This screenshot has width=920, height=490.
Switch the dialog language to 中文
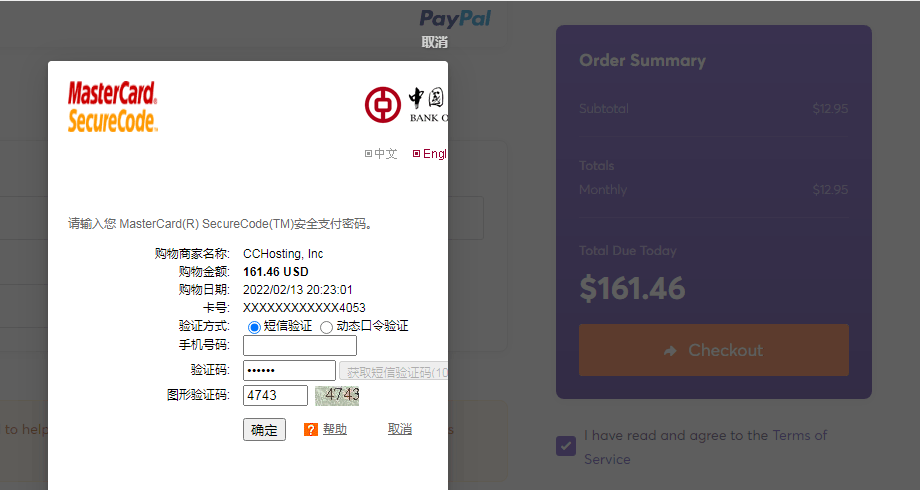(x=381, y=154)
